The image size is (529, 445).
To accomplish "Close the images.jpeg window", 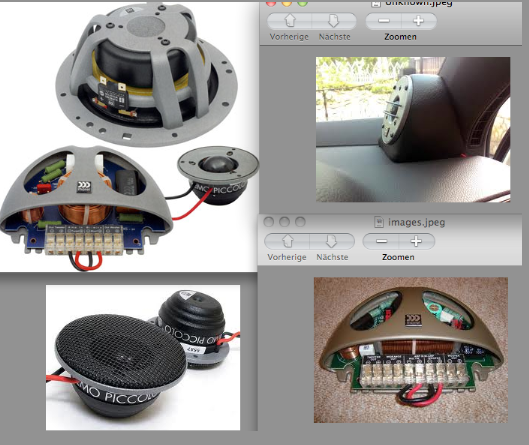I will click(269, 222).
